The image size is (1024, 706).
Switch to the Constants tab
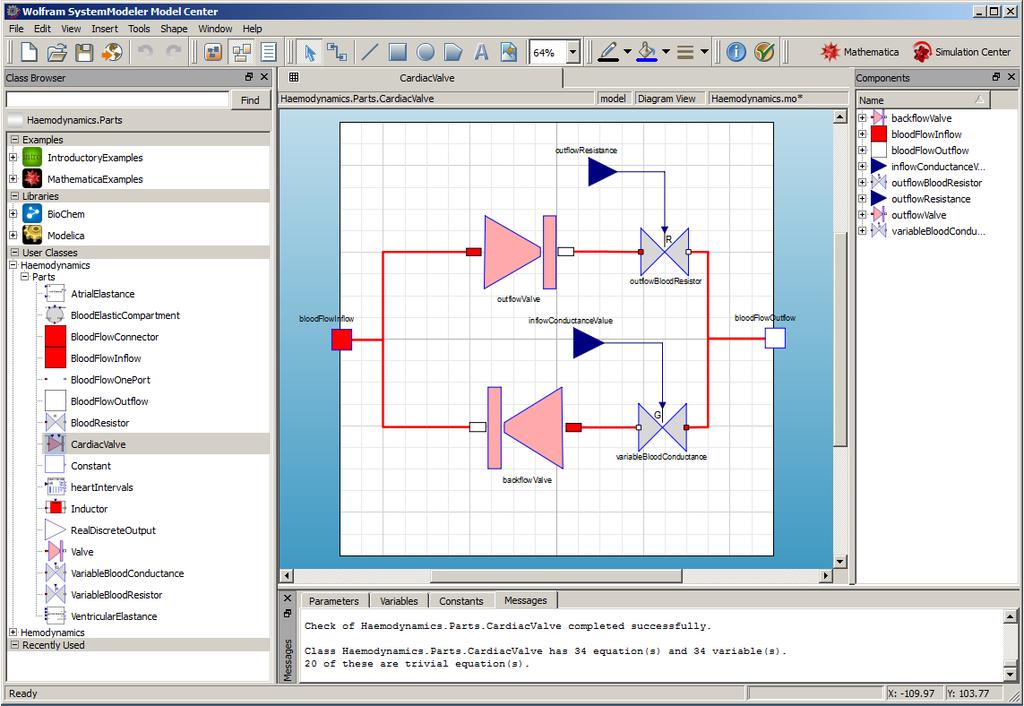click(461, 601)
